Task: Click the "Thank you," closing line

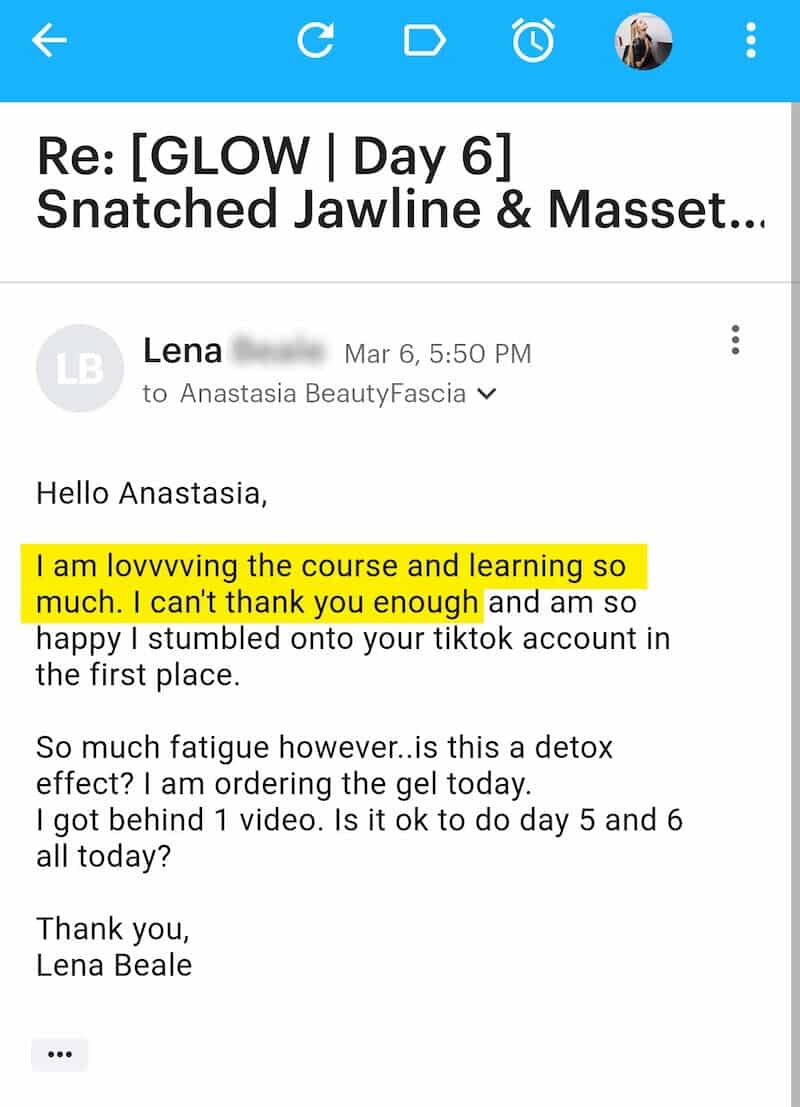Action: [112, 929]
